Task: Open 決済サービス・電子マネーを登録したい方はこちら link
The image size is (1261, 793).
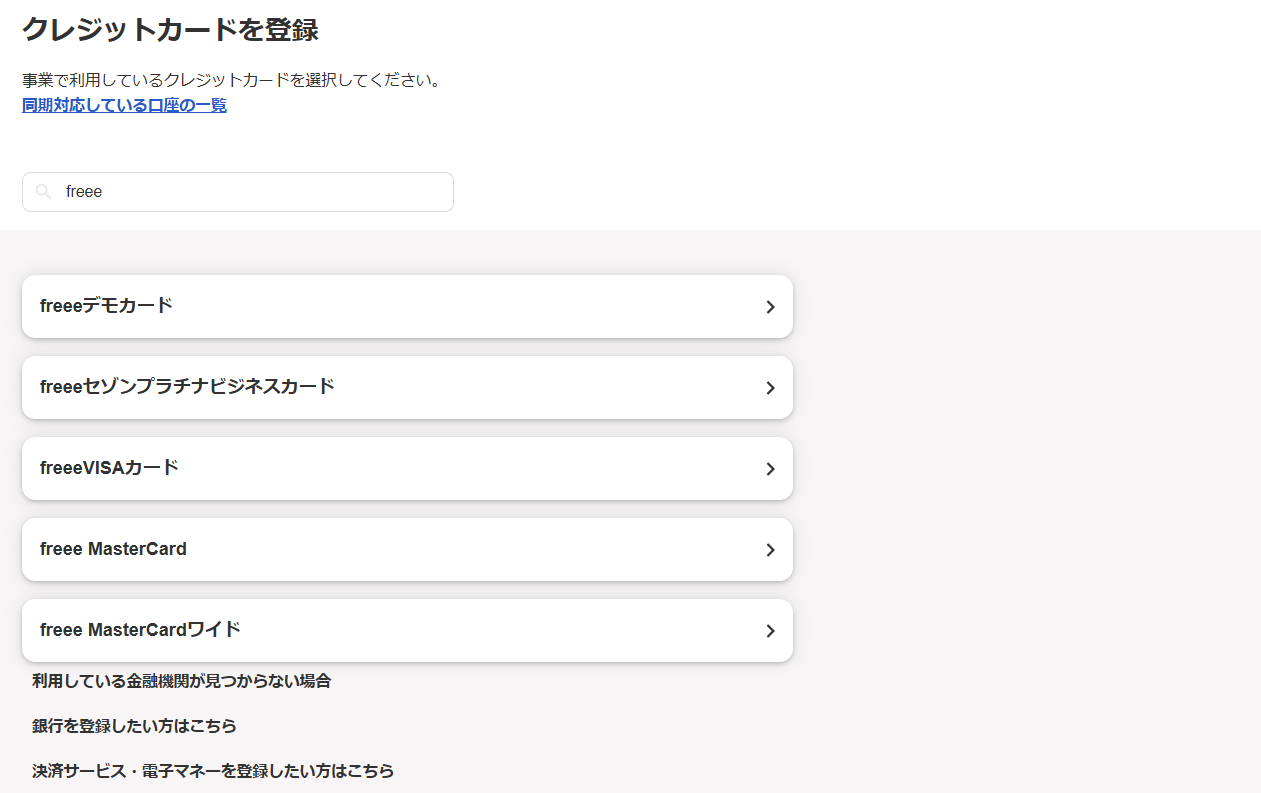Action: [213, 771]
